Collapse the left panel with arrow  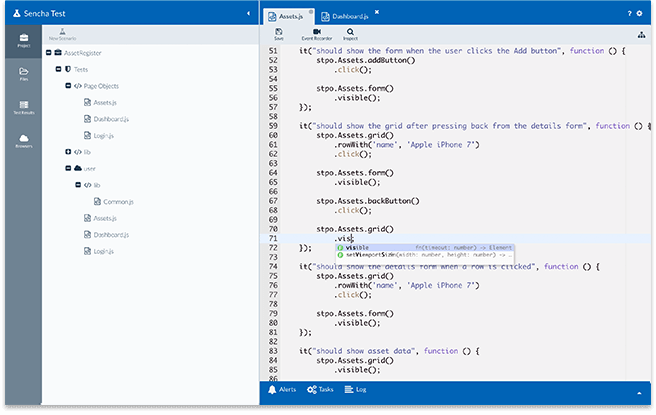[x=249, y=13]
